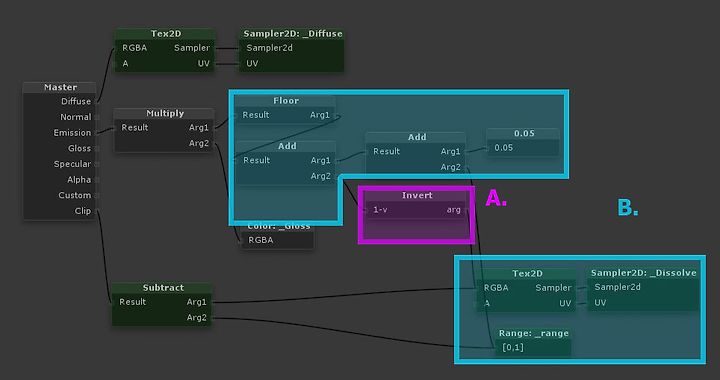
Task: Select the 0.05 constant node header
Action: [523, 133]
